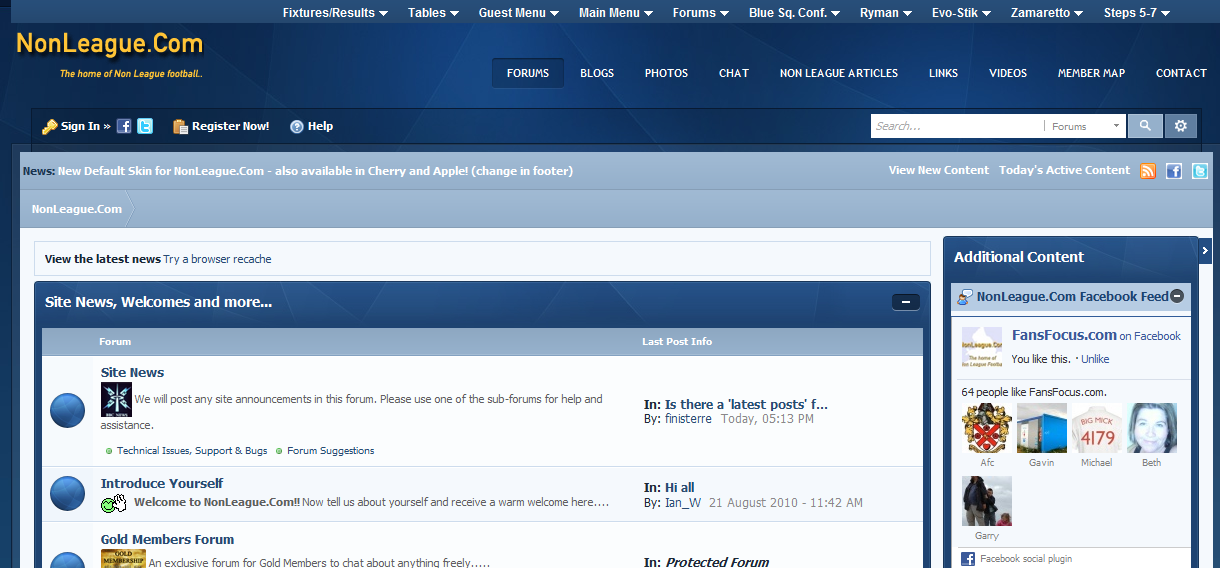Open the RSS feed icon
The height and width of the screenshot is (568, 1220).
coord(1148,171)
